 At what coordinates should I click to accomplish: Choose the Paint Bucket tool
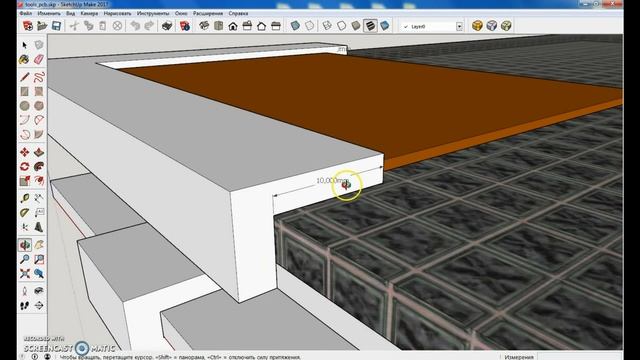point(24,60)
